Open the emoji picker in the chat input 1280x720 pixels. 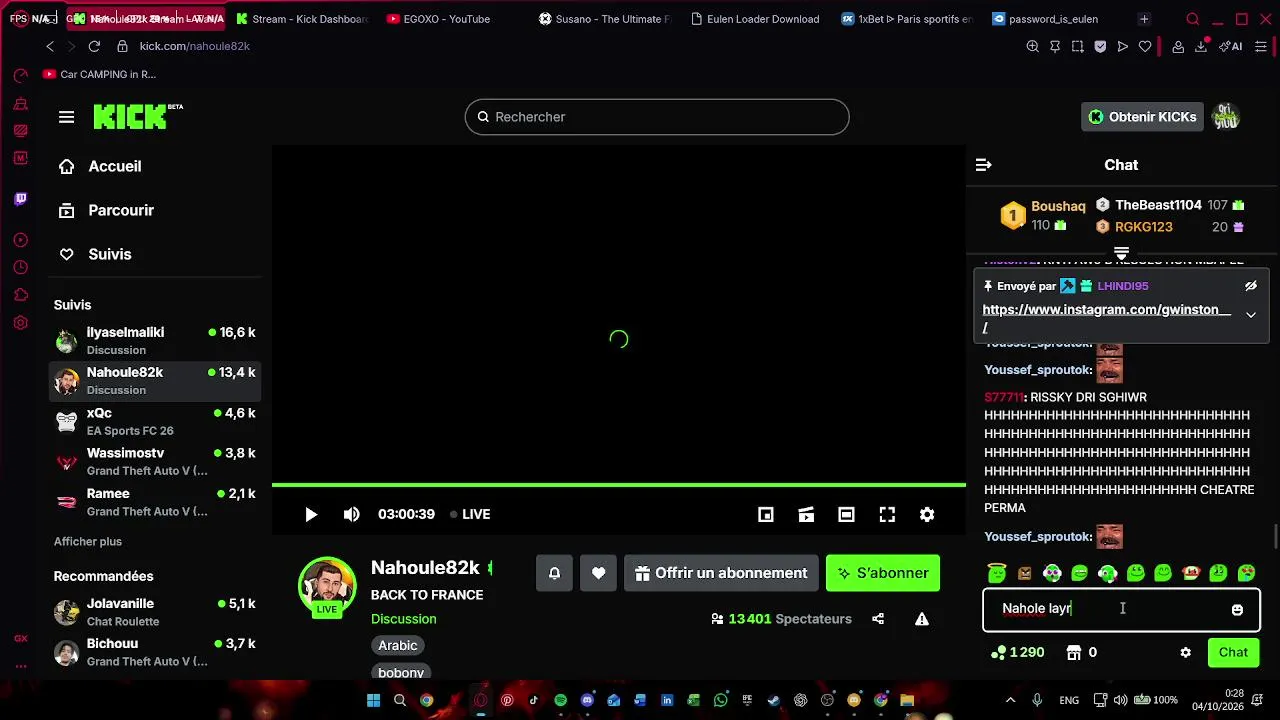click(x=1237, y=609)
